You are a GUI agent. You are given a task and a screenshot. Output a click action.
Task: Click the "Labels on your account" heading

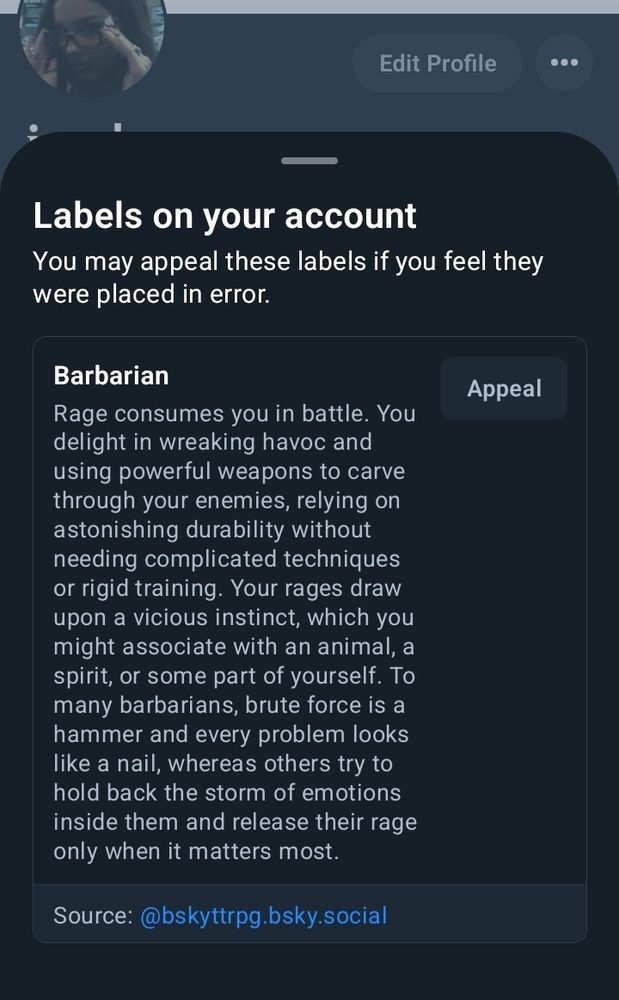[x=225, y=216]
